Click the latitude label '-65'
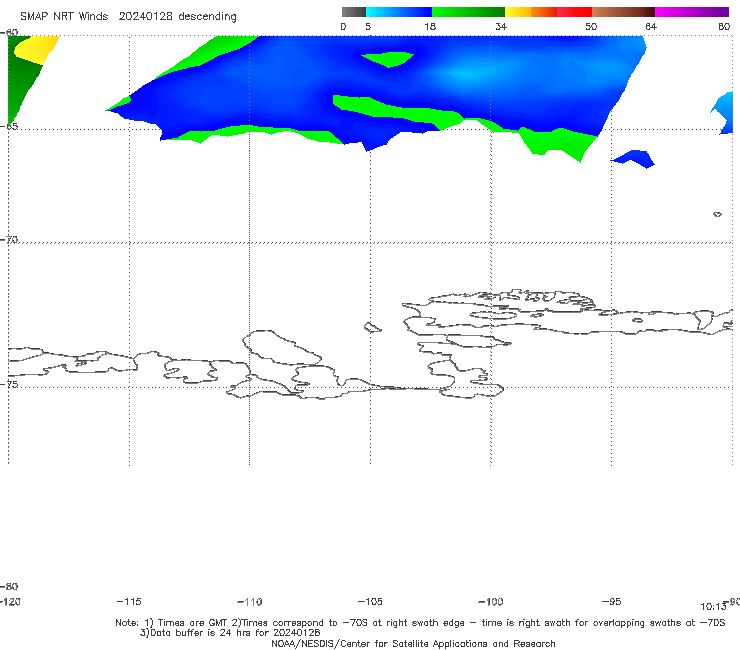 [9, 127]
